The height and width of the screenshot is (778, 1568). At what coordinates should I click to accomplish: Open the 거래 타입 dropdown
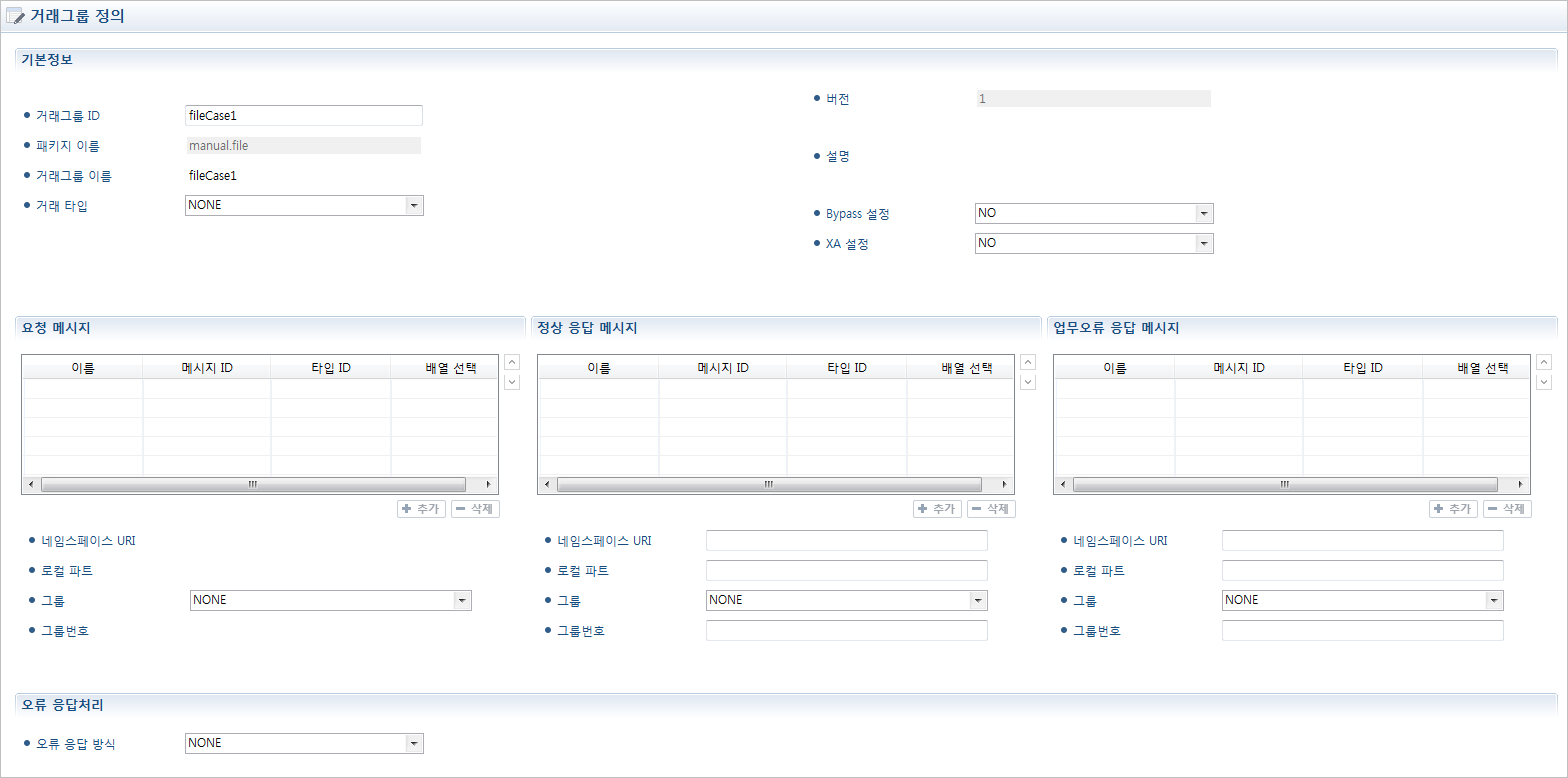[x=413, y=205]
